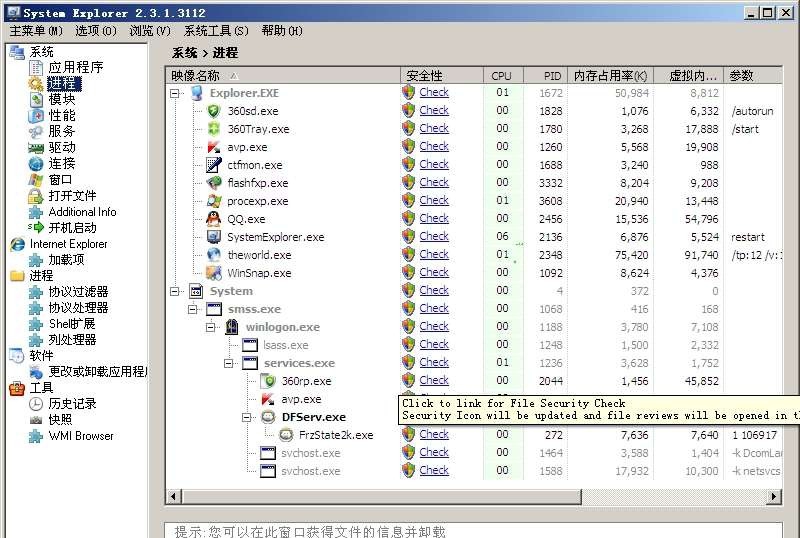The width and height of the screenshot is (800, 538).
Task: Open 历史记录 under 工具
Action: pyautogui.click(x=72, y=404)
